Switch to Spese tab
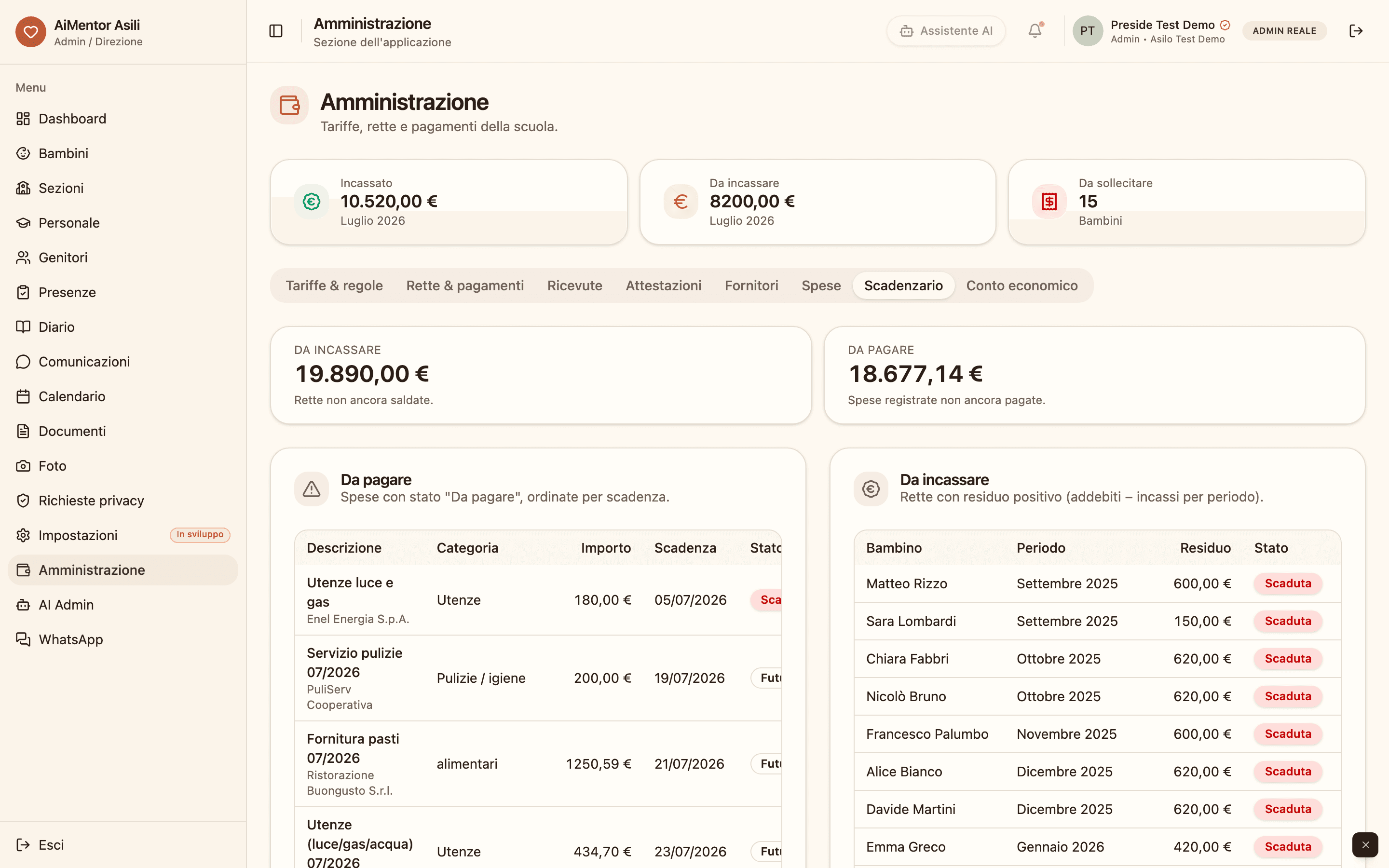This screenshot has height=868, width=1389. [x=821, y=286]
